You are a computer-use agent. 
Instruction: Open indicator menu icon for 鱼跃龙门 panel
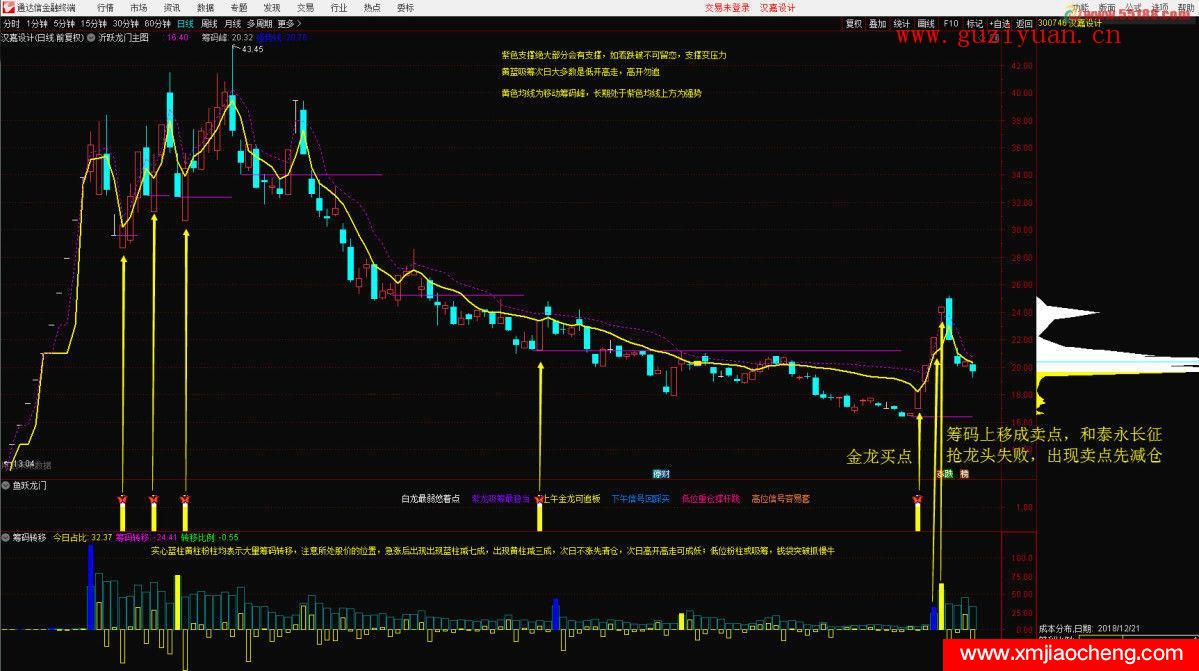click(7, 485)
